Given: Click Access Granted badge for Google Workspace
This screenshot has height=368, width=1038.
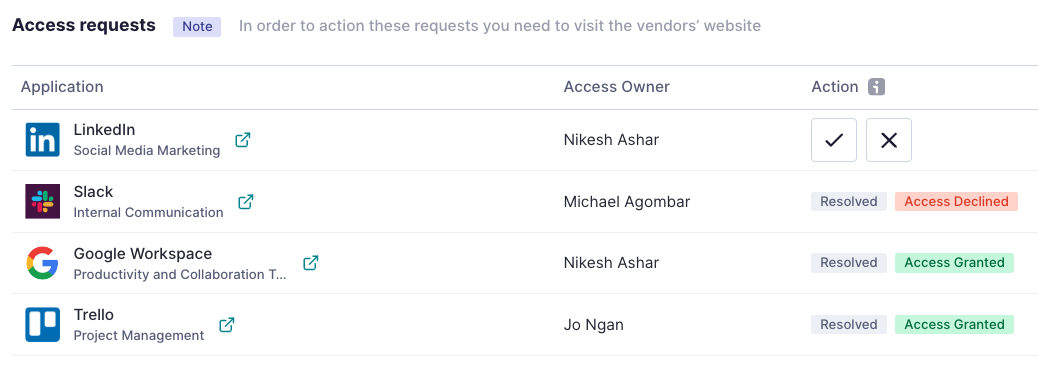Looking at the screenshot, I should click(954, 263).
